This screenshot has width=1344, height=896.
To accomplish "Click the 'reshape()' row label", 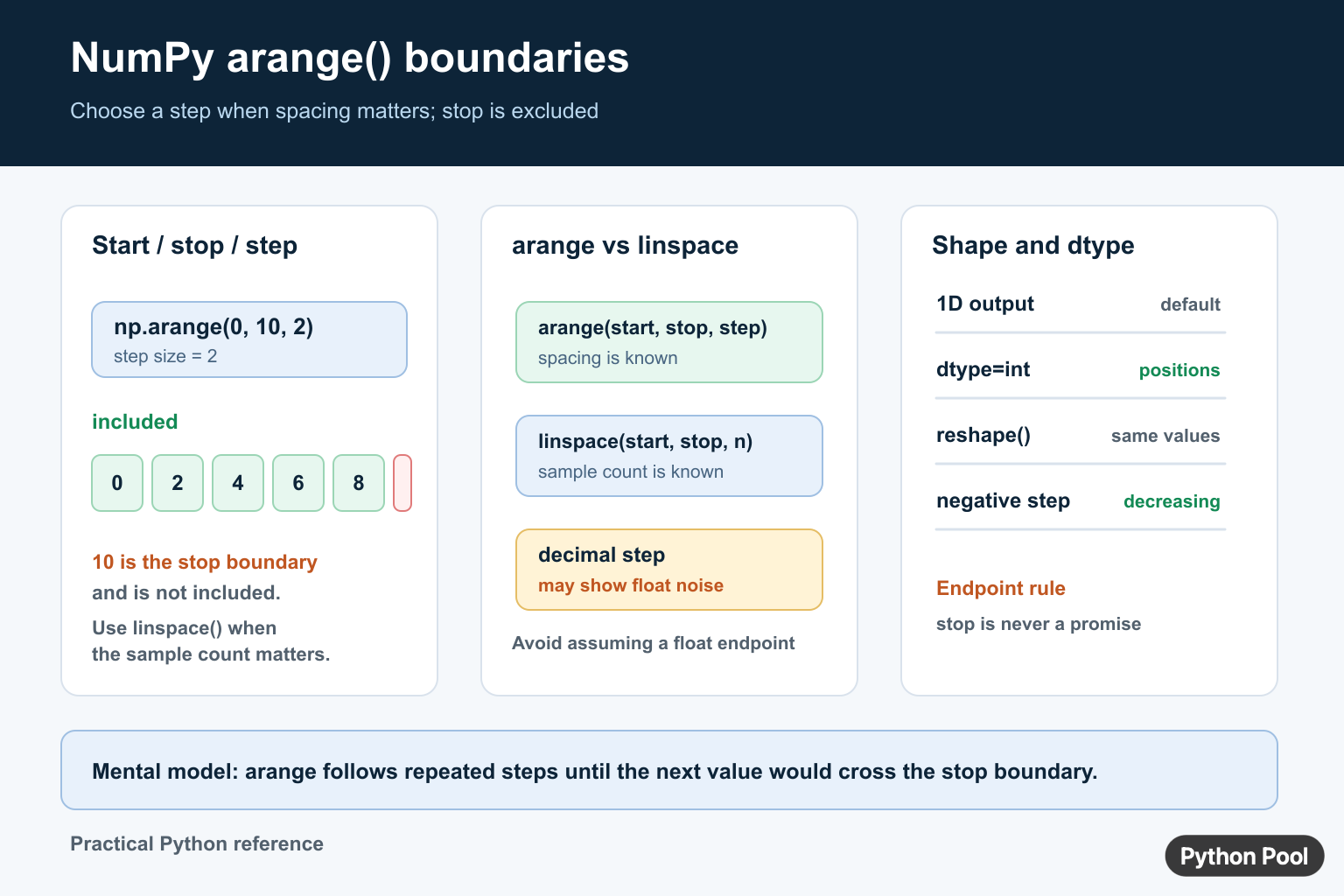I will 983,435.
